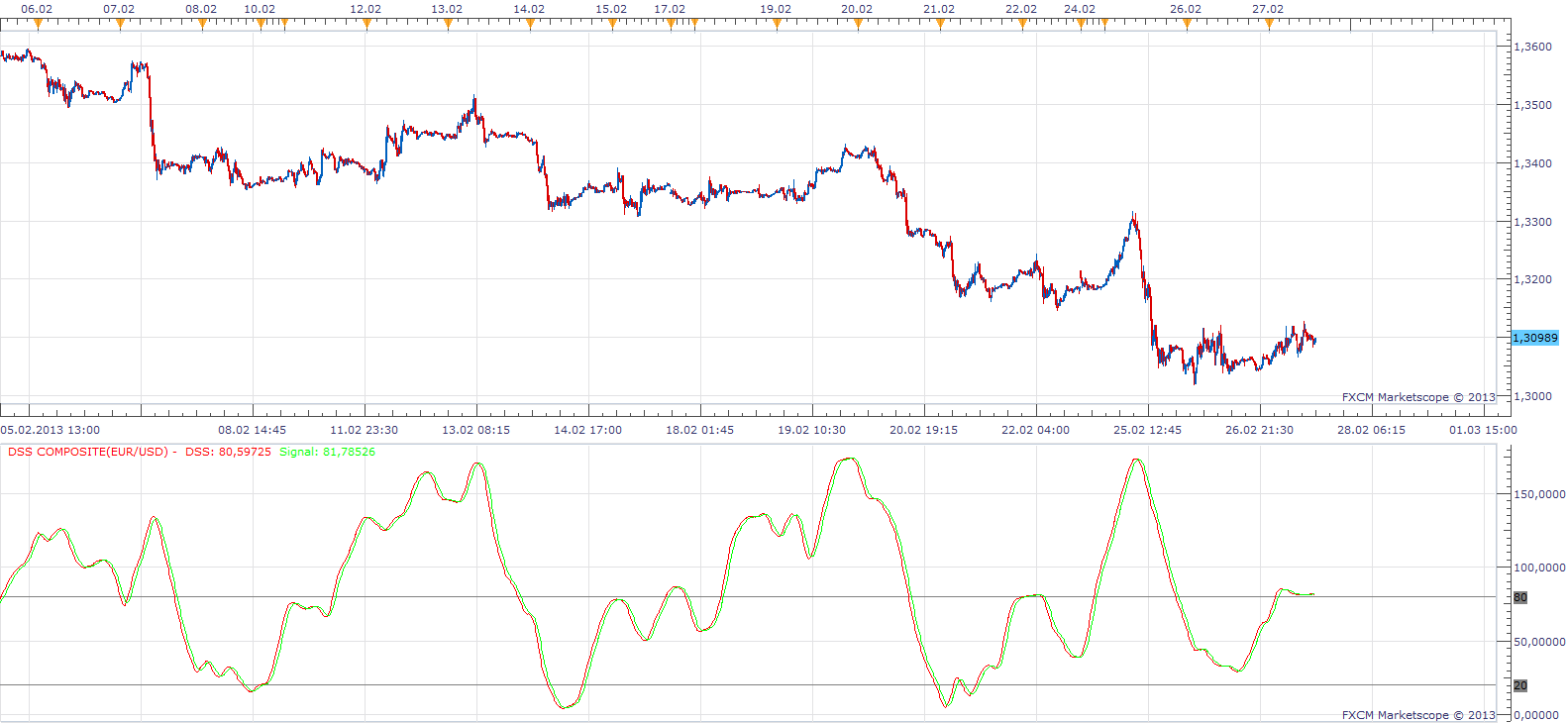The image size is (1568, 723).
Task: Select the 14.02 day marker
Action: pyautogui.click(x=530, y=25)
